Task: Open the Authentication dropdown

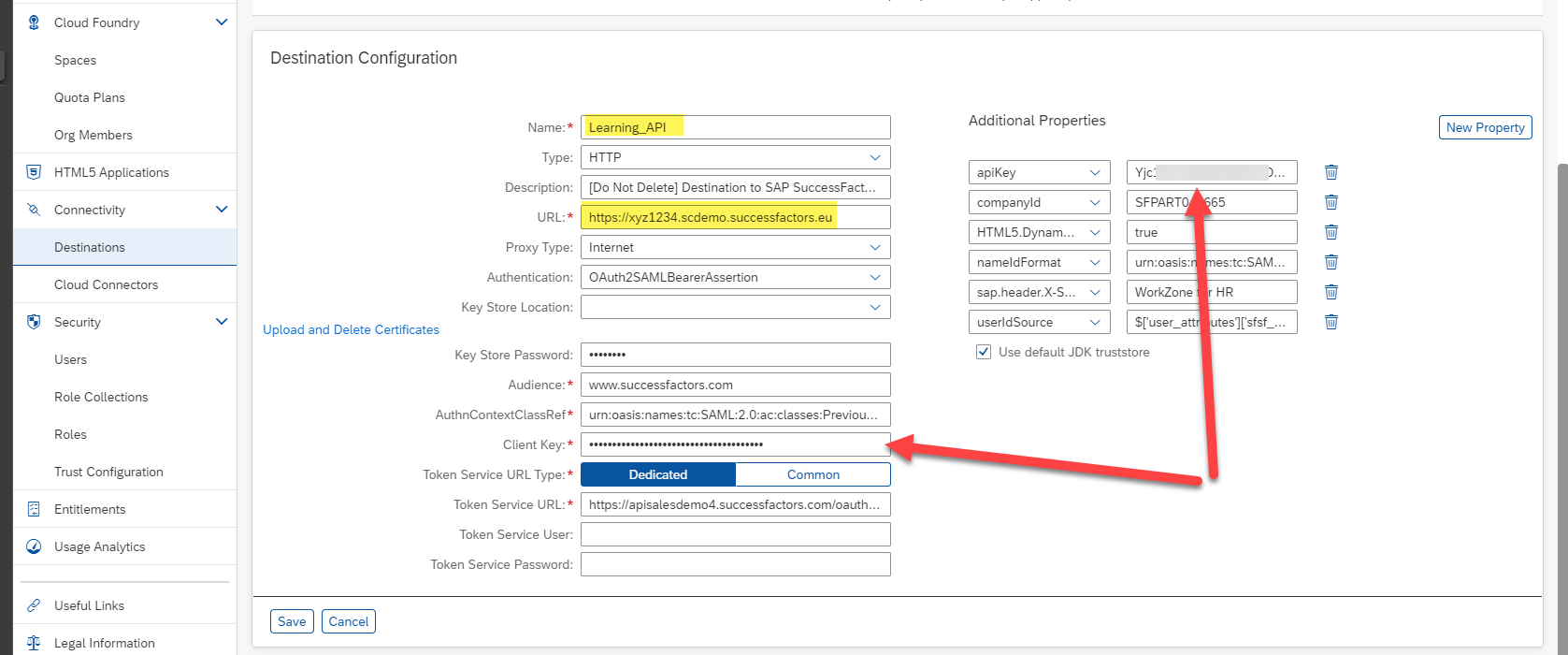Action: pyautogui.click(x=875, y=277)
